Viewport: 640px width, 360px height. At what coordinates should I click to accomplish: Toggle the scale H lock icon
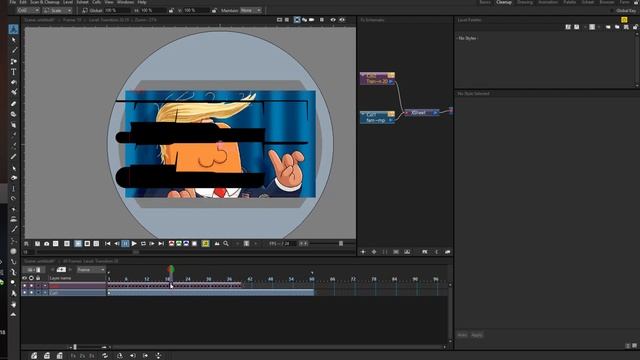pos(171,11)
